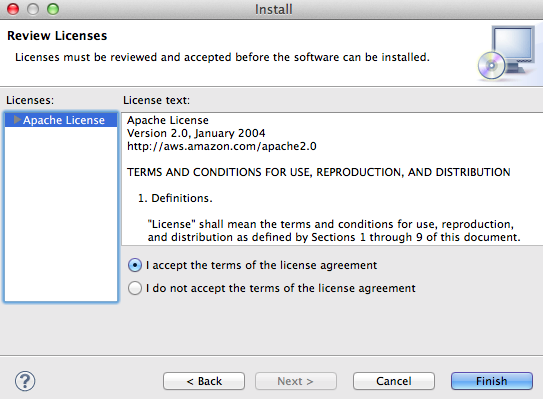The height and width of the screenshot is (399, 543).
Task: Click the Review Licenses heading
Action: click(57, 36)
